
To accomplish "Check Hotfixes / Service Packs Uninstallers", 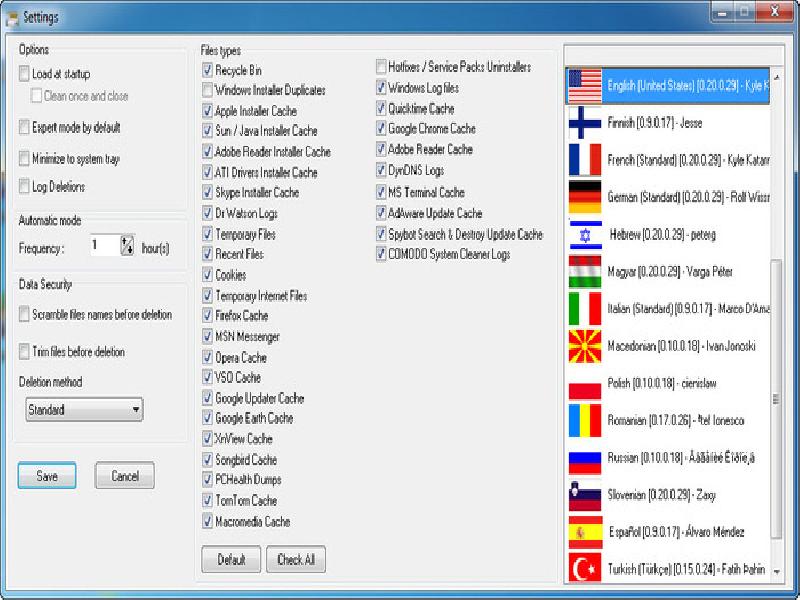I will [x=381, y=66].
